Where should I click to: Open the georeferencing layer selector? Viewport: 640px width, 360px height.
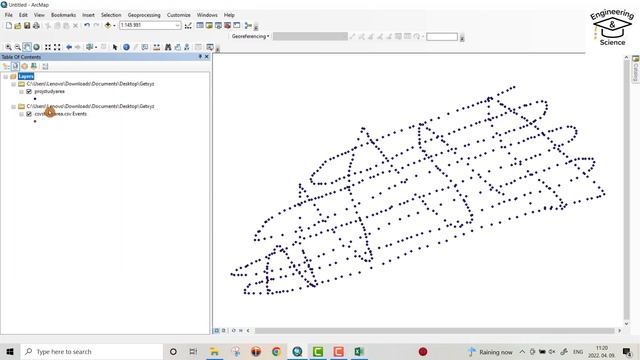point(310,36)
